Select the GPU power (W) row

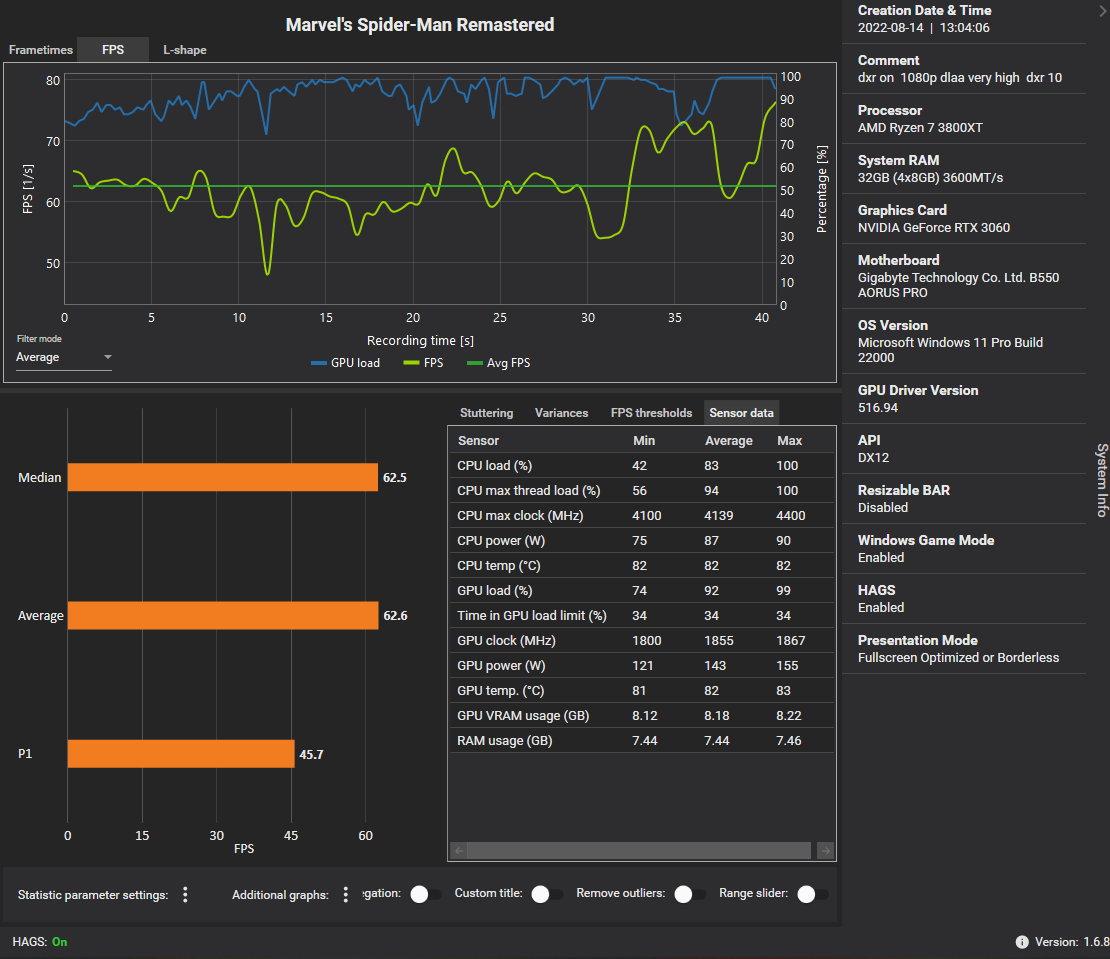pos(641,665)
